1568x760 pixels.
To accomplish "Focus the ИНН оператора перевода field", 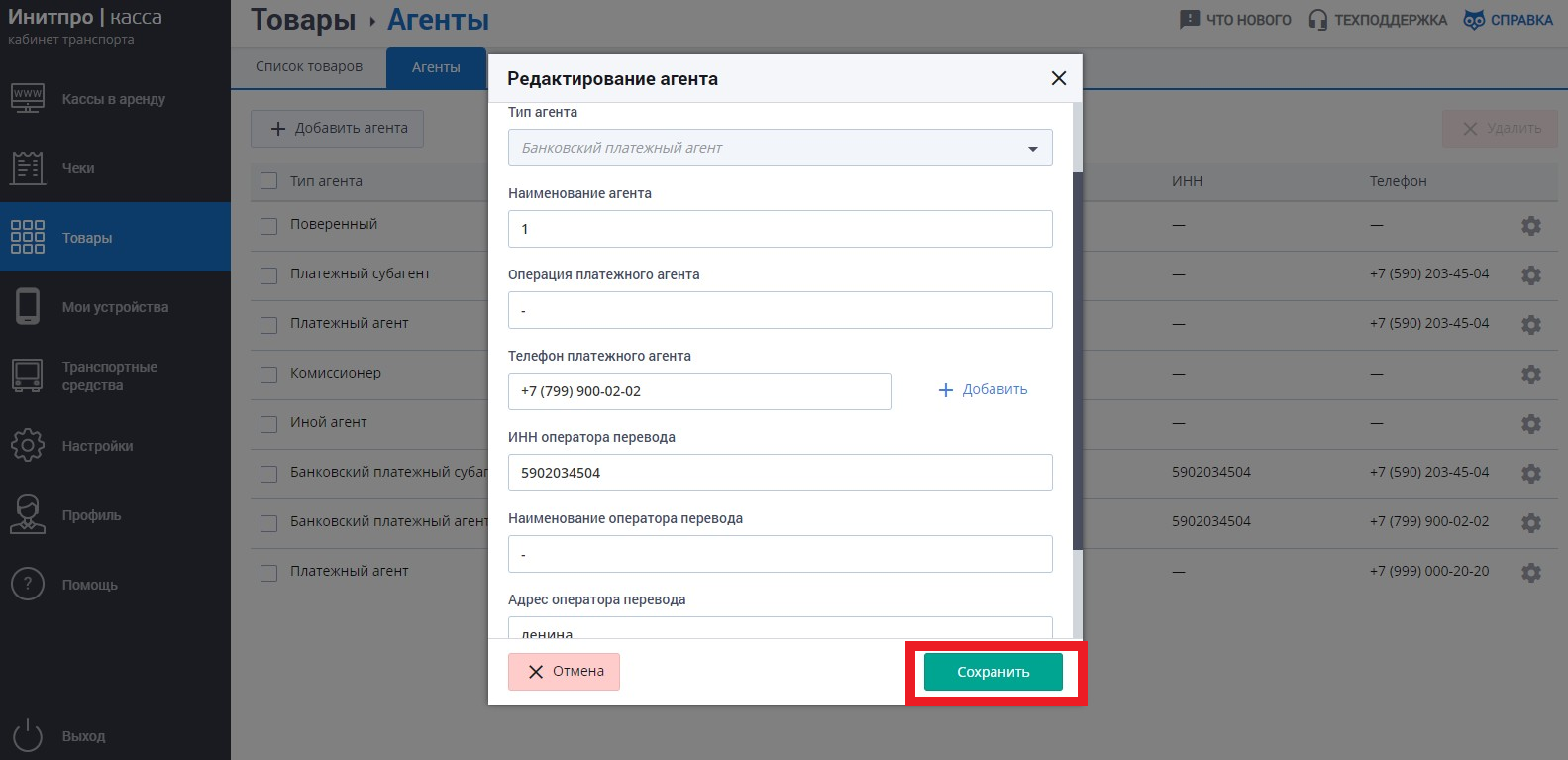I will point(781,473).
